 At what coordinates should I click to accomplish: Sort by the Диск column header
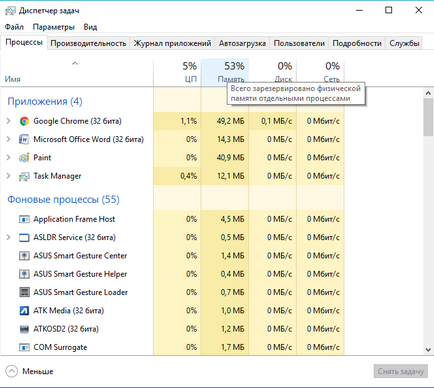tap(272, 73)
